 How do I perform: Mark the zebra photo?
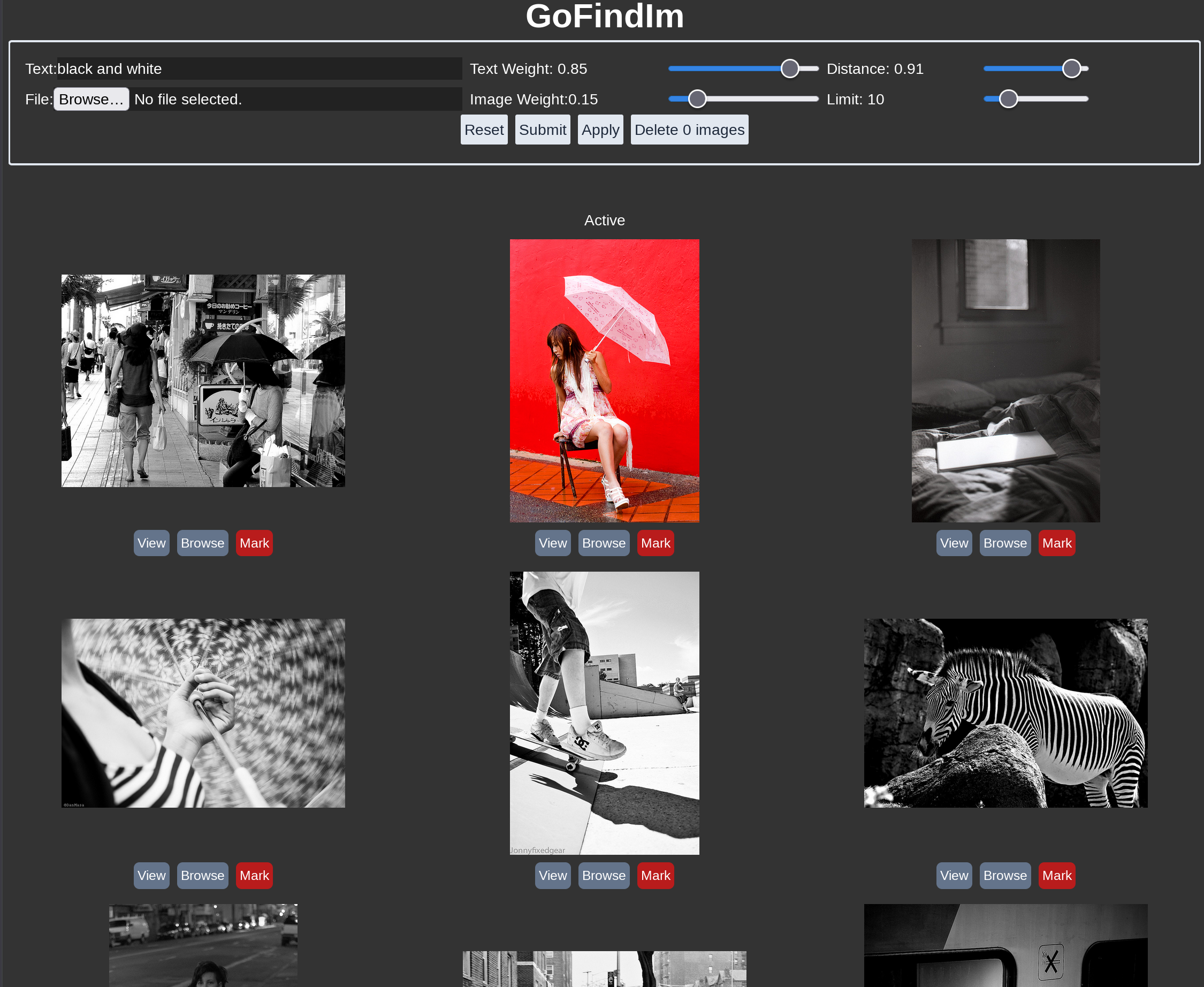click(1056, 876)
